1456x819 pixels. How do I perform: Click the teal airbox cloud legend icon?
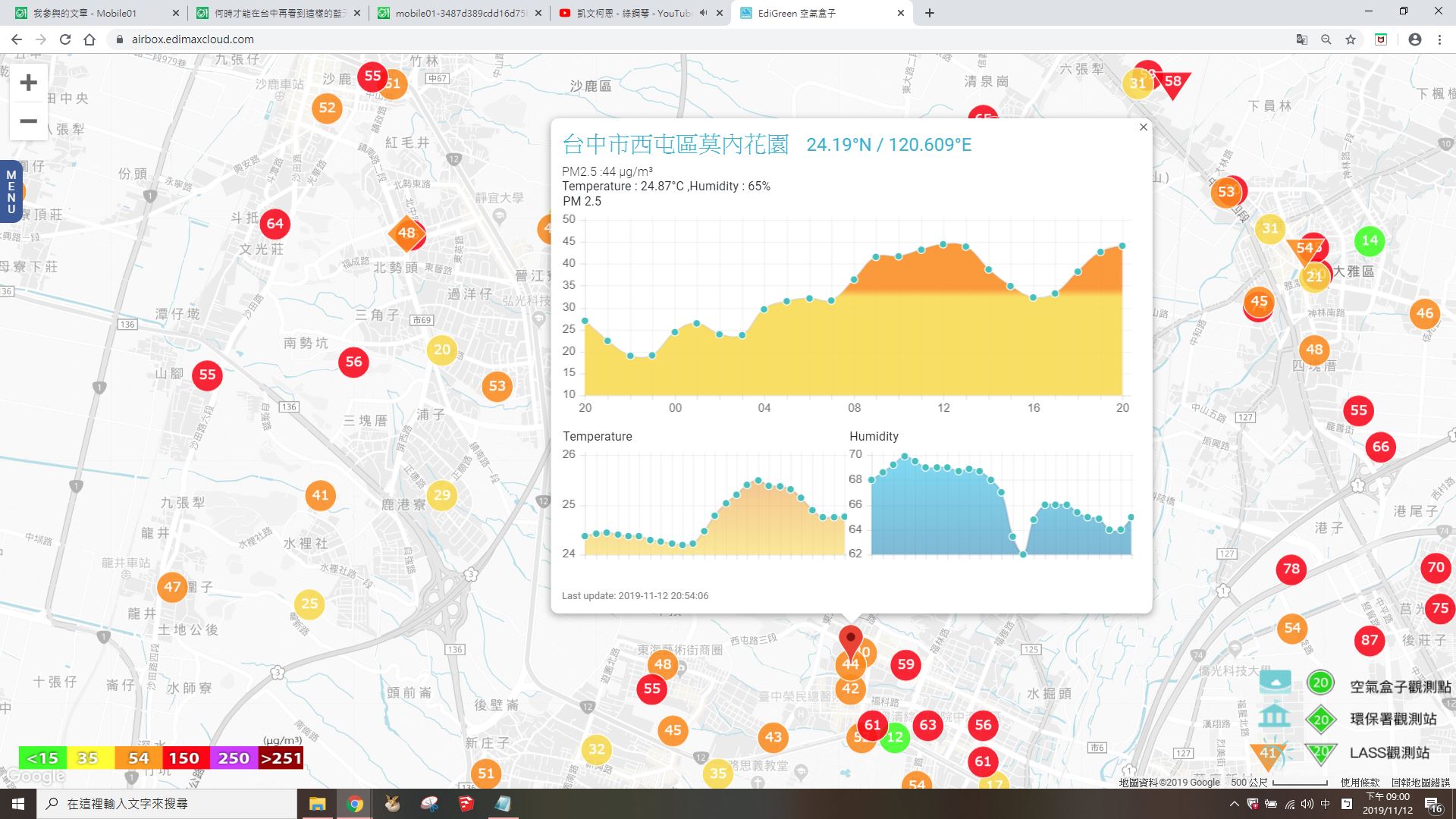tap(1275, 682)
